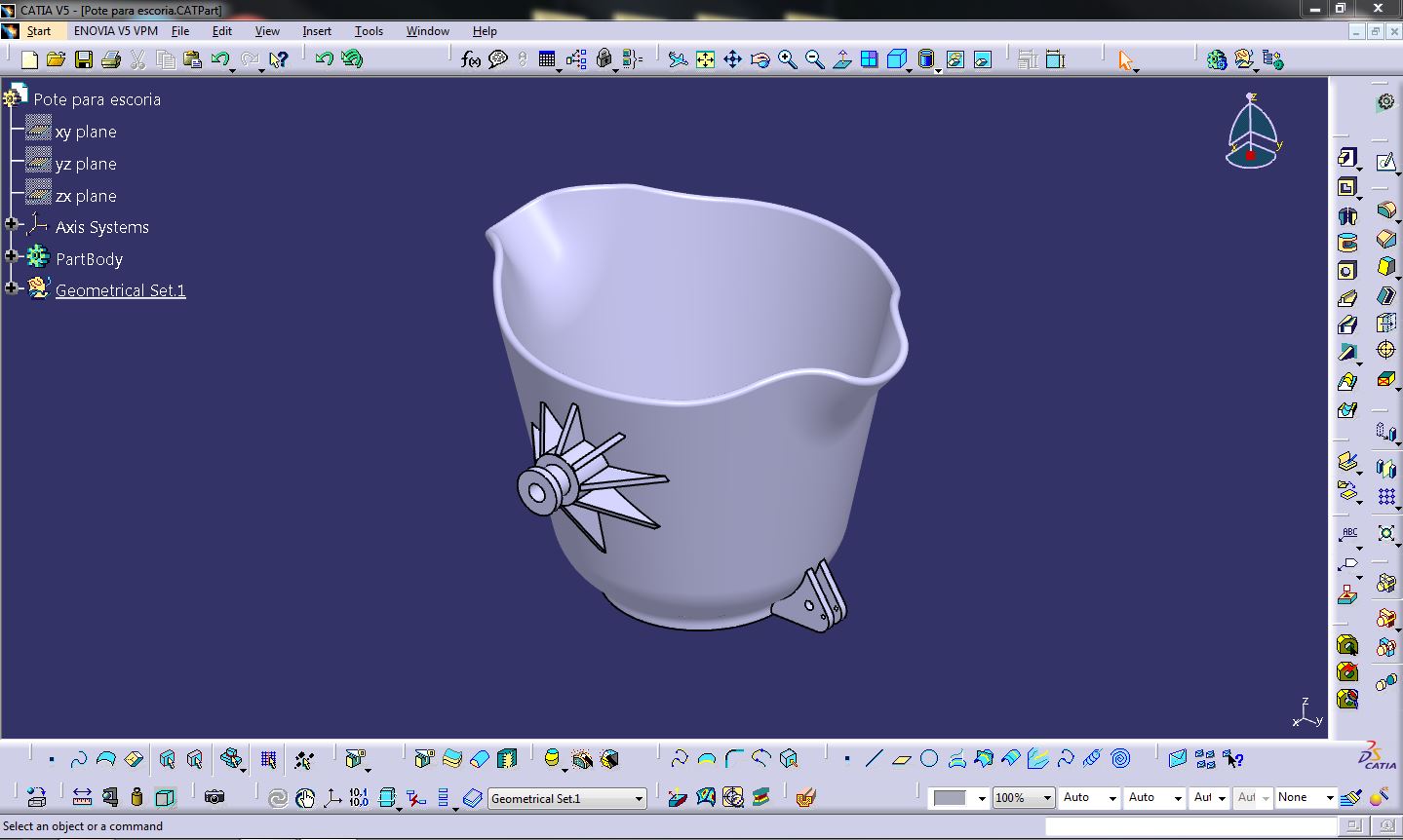This screenshot has height=840, width=1403.
Task: Click the Select arrow cursor tool
Action: tap(1126, 59)
